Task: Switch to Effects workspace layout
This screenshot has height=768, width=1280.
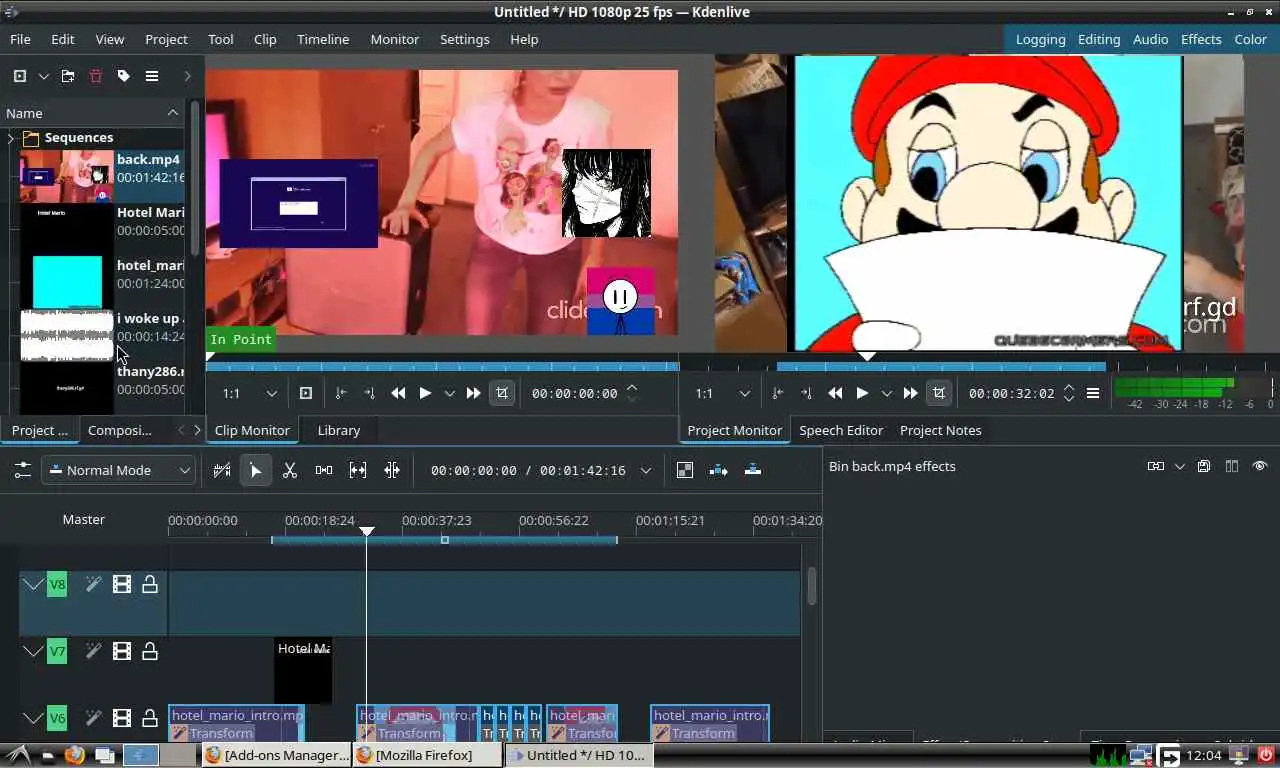Action: click(1201, 39)
